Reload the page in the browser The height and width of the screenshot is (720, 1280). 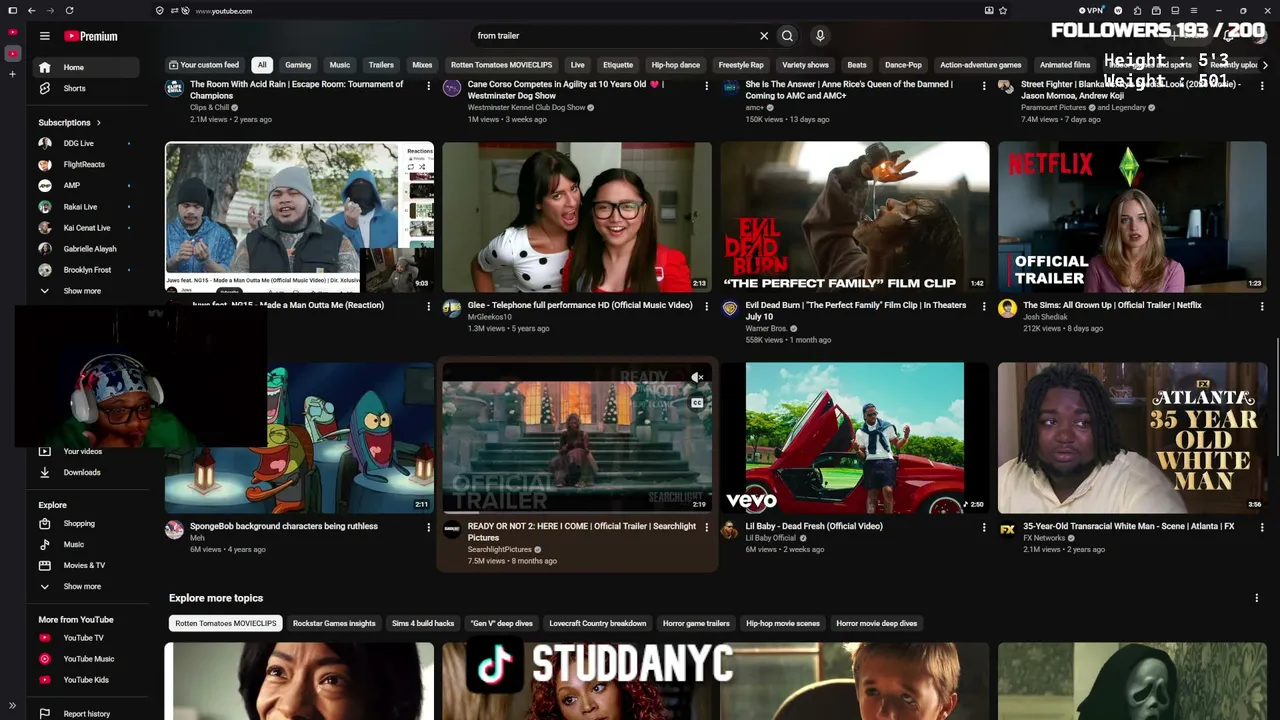[69, 11]
